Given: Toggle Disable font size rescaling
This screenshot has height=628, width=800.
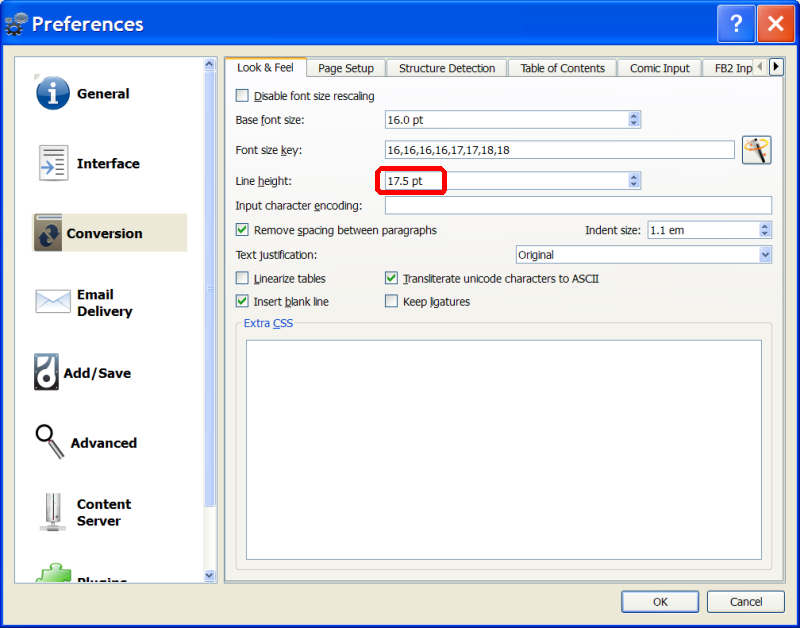Looking at the screenshot, I should [x=242, y=96].
